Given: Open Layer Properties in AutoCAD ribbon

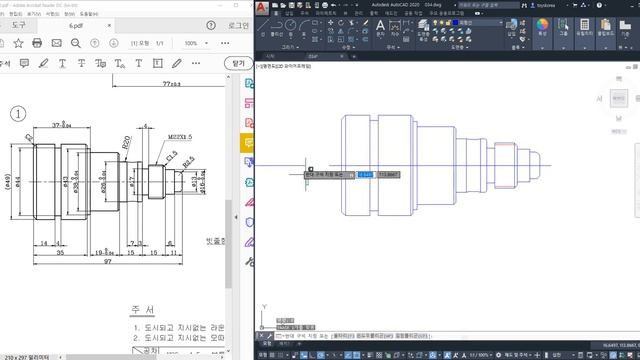Looking at the screenshot, I should [423, 29].
